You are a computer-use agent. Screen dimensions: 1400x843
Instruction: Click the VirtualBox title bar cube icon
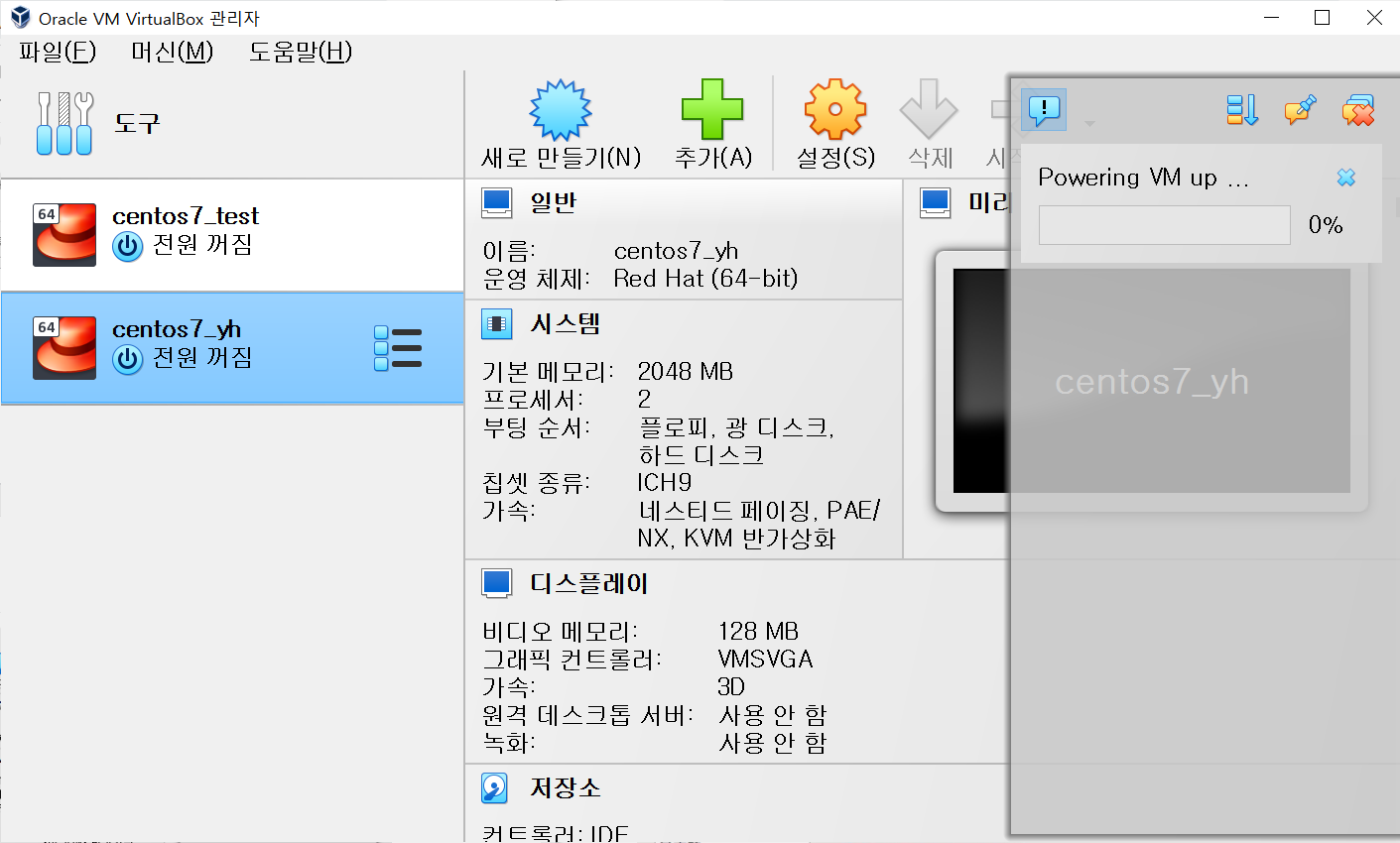tap(20, 18)
